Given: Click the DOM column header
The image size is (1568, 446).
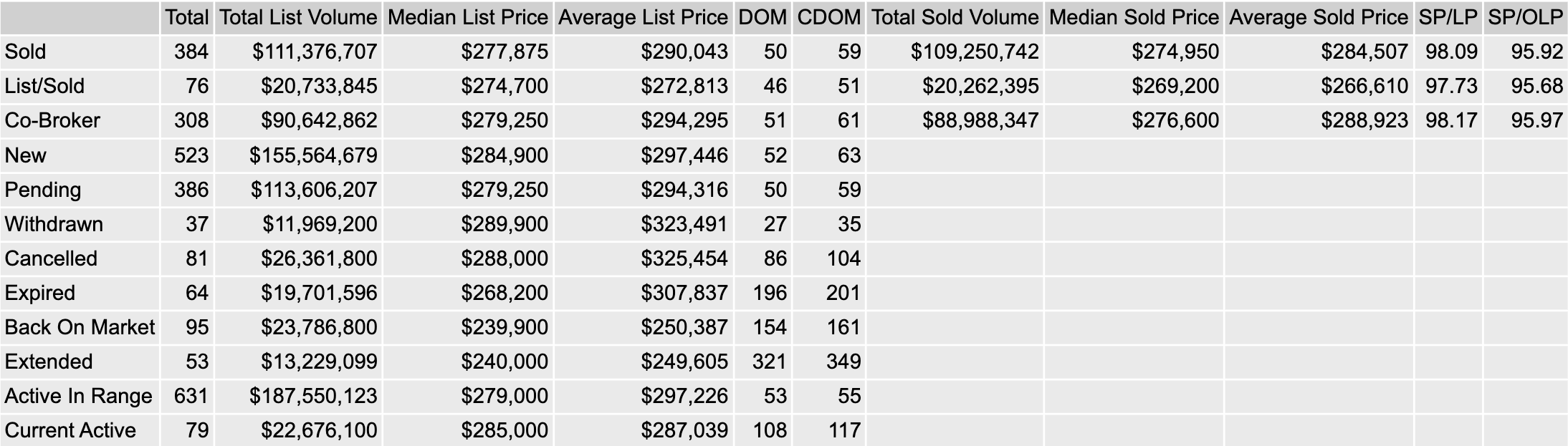Looking at the screenshot, I should pos(763,17).
